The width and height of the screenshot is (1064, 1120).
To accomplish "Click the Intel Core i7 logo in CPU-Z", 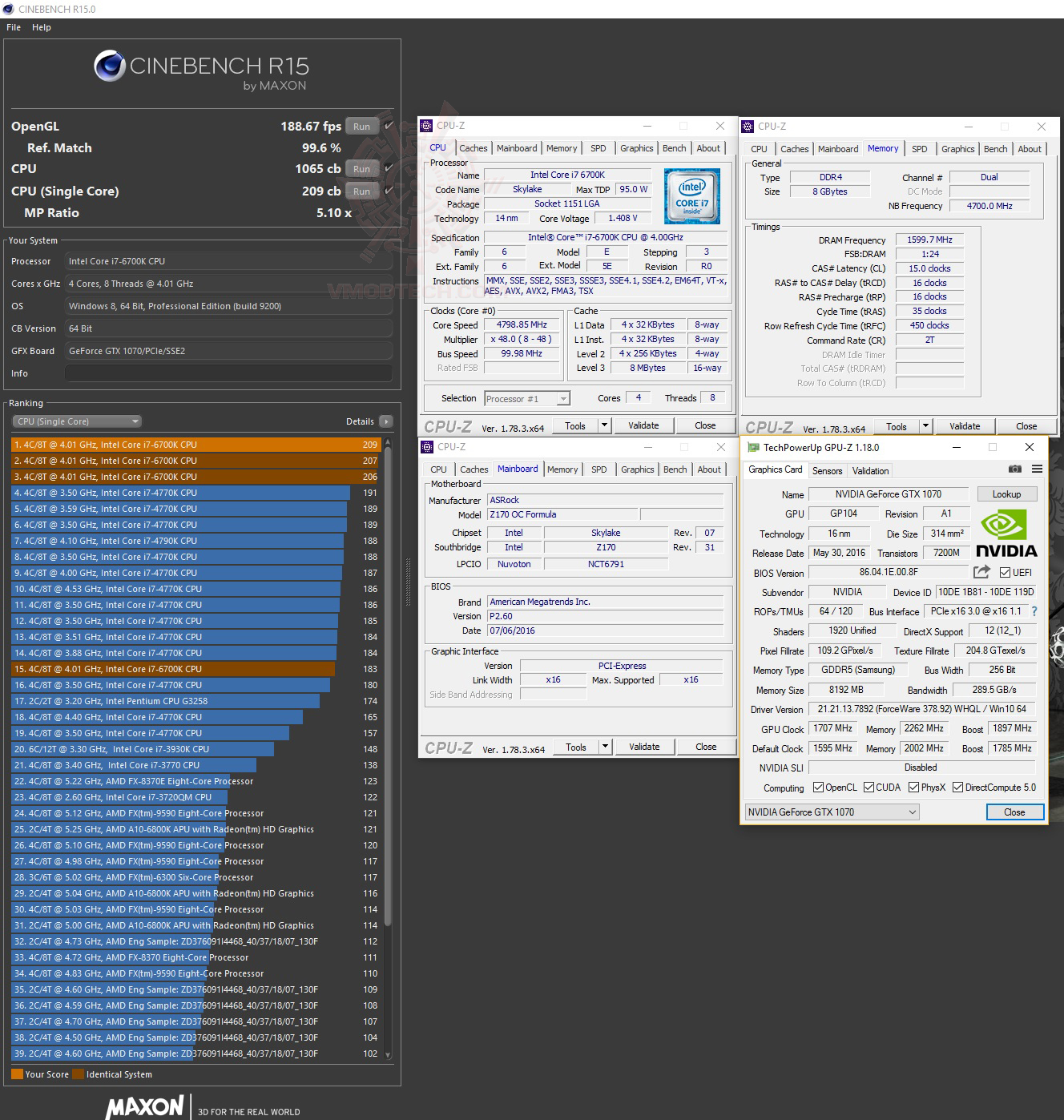I will (691, 196).
